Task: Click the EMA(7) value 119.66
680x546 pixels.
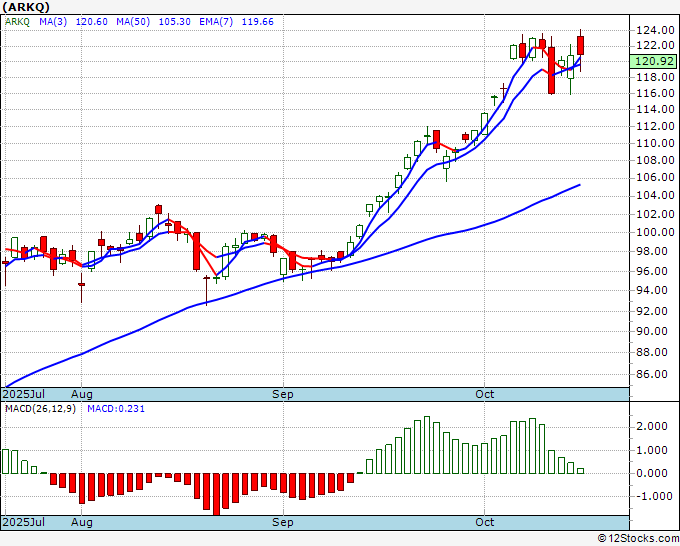Action: coord(258,22)
